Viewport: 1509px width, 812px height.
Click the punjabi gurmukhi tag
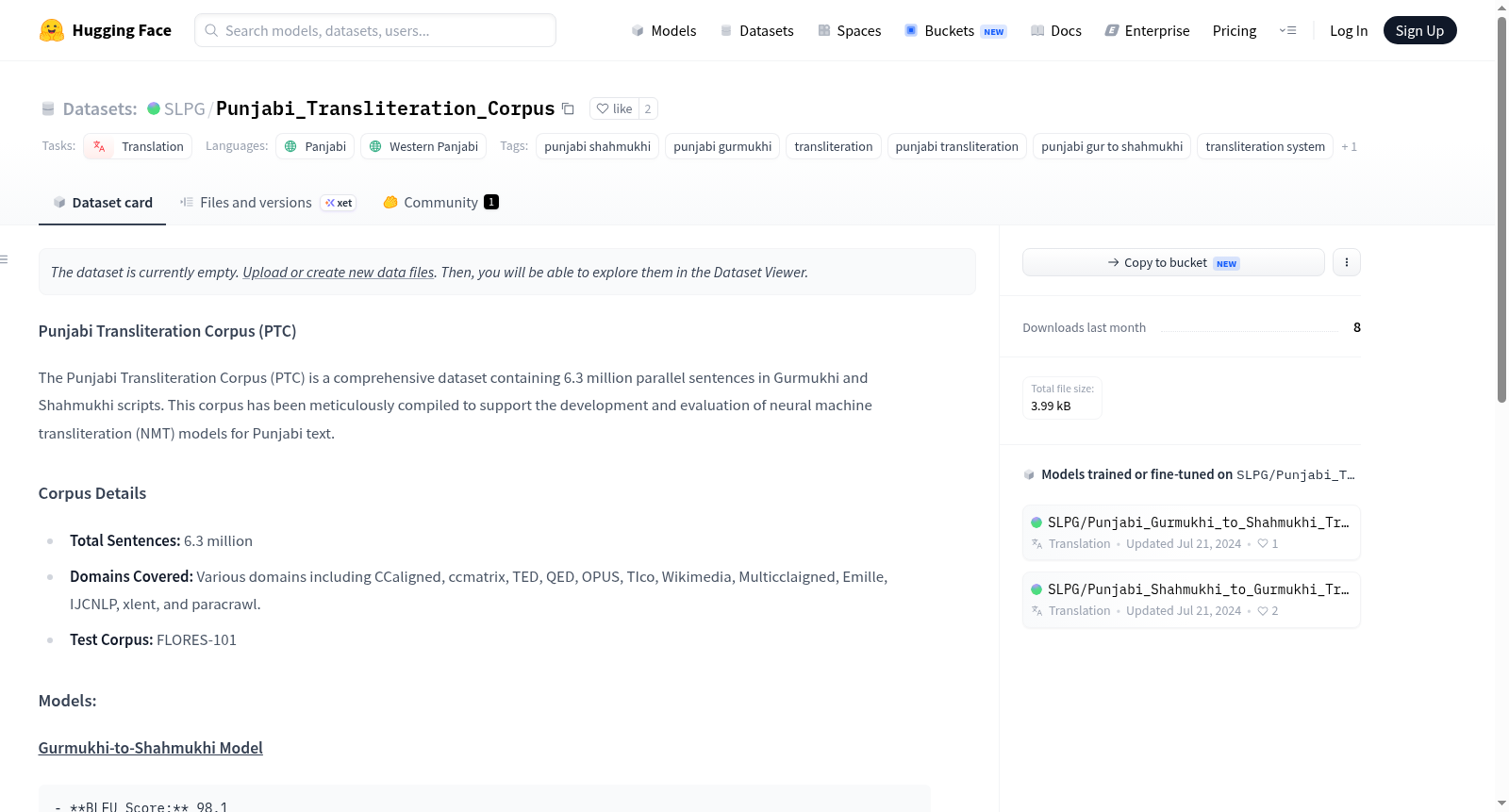(x=722, y=146)
